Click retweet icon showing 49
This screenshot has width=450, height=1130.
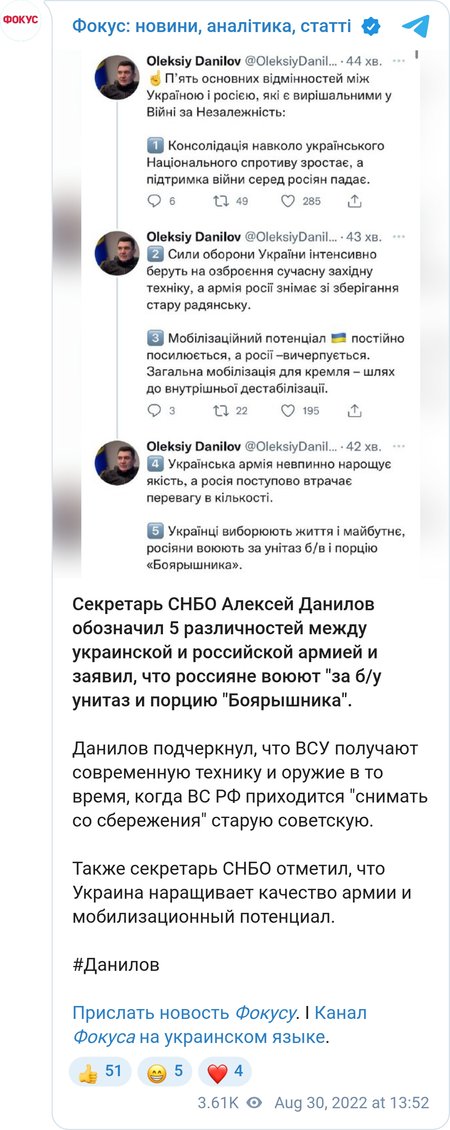[220, 201]
